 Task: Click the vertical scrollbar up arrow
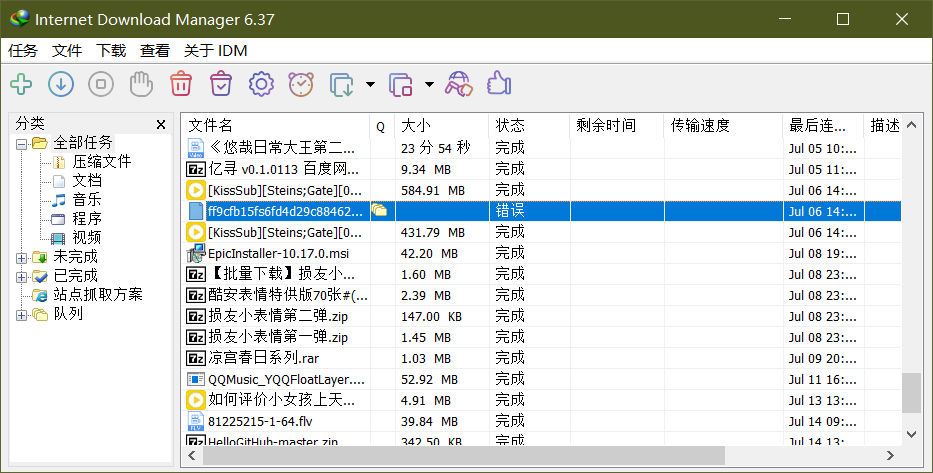[911, 125]
